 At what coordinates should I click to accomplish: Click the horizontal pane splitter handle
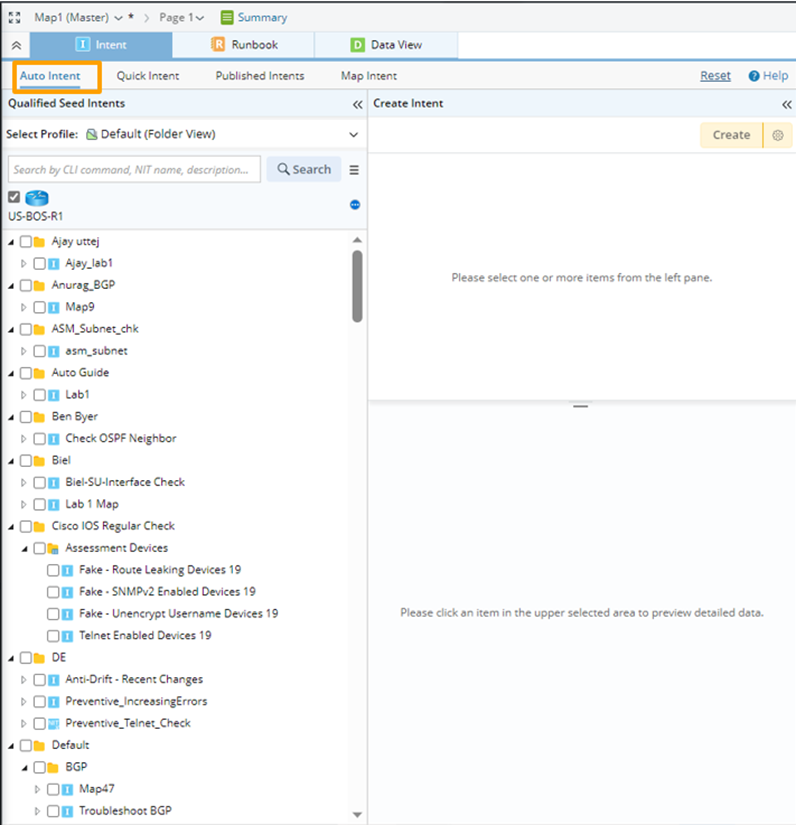pyautogui.click(x=580, y=406)
